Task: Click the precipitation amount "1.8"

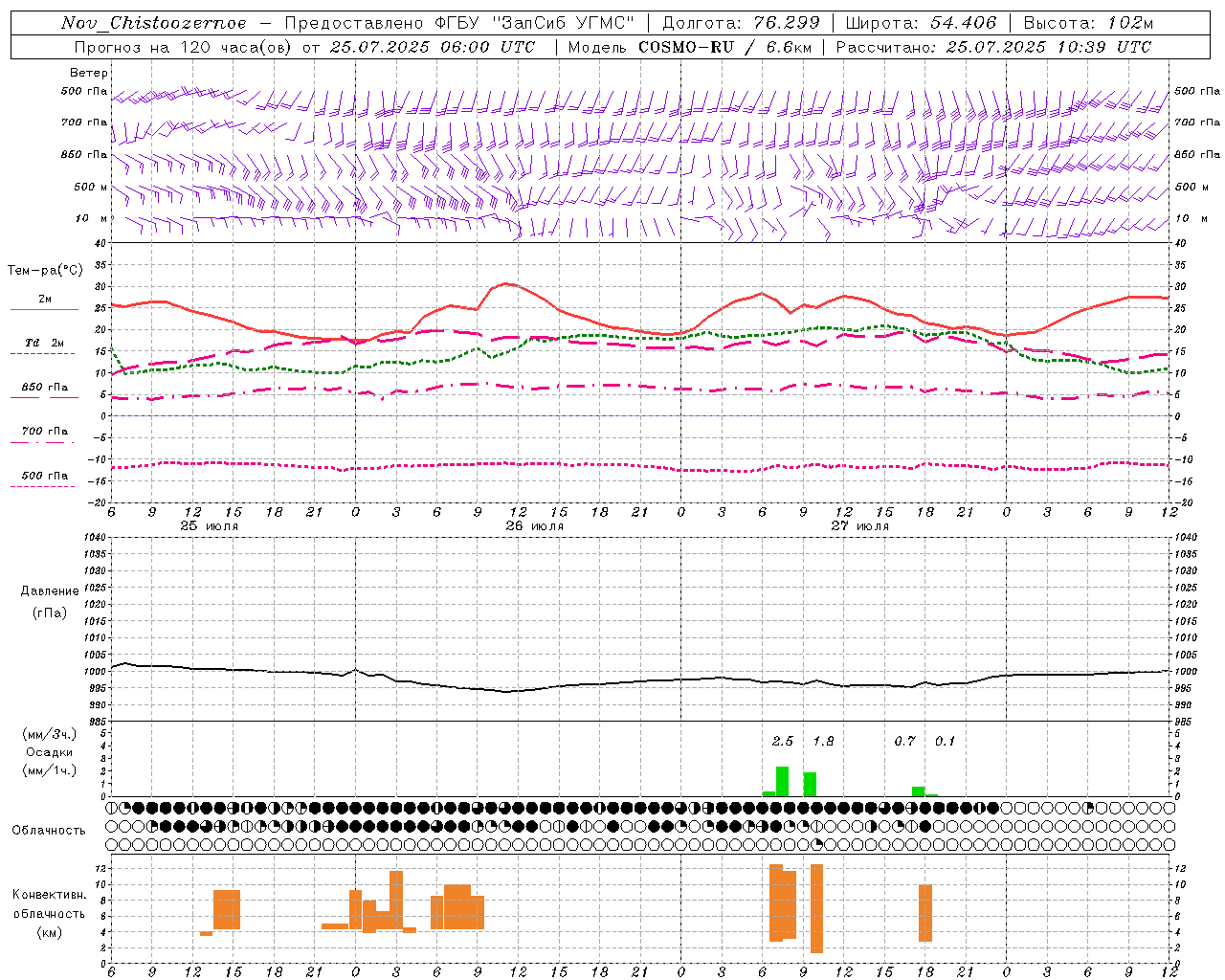Action: coord(823,741)
